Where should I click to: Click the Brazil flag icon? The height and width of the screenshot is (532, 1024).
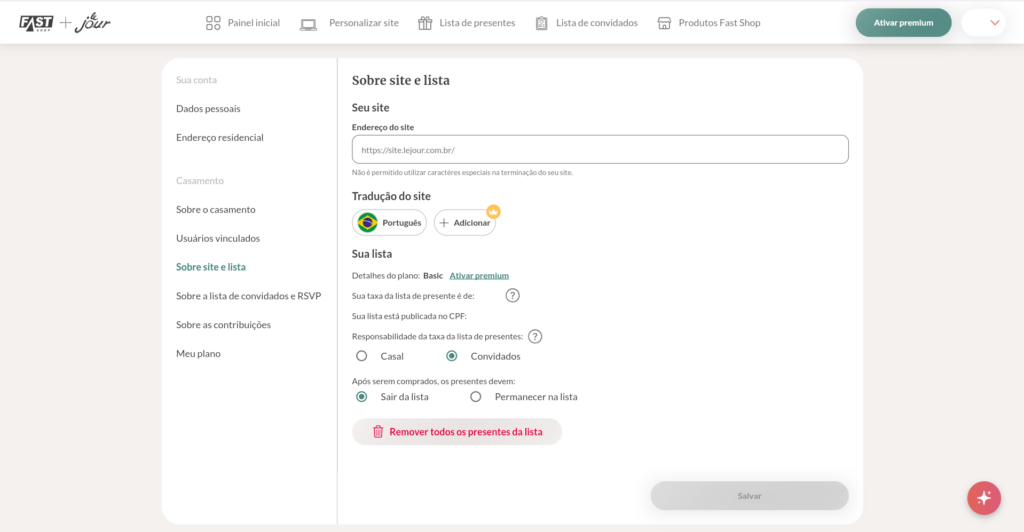368,223
